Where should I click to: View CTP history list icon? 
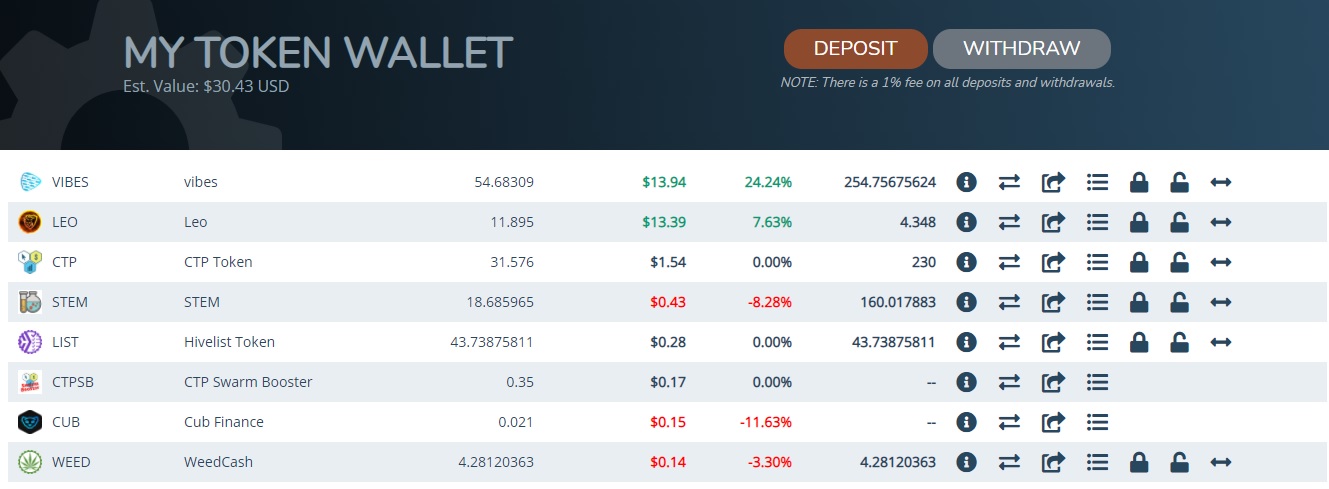pyautogui.click(x=1098, y=262)
